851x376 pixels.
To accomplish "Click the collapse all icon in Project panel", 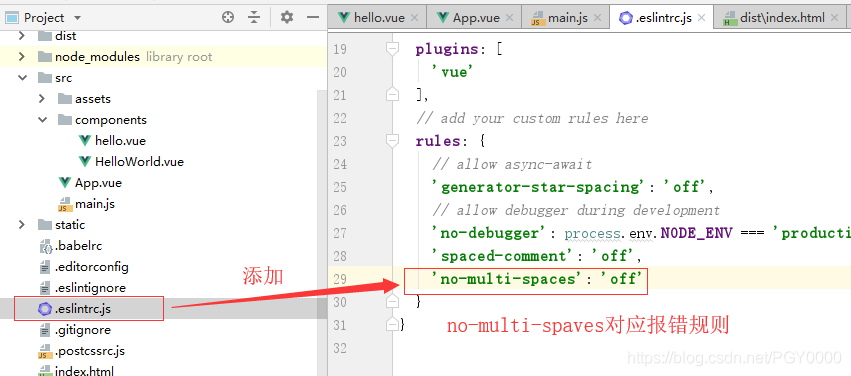I will (254, 17).
